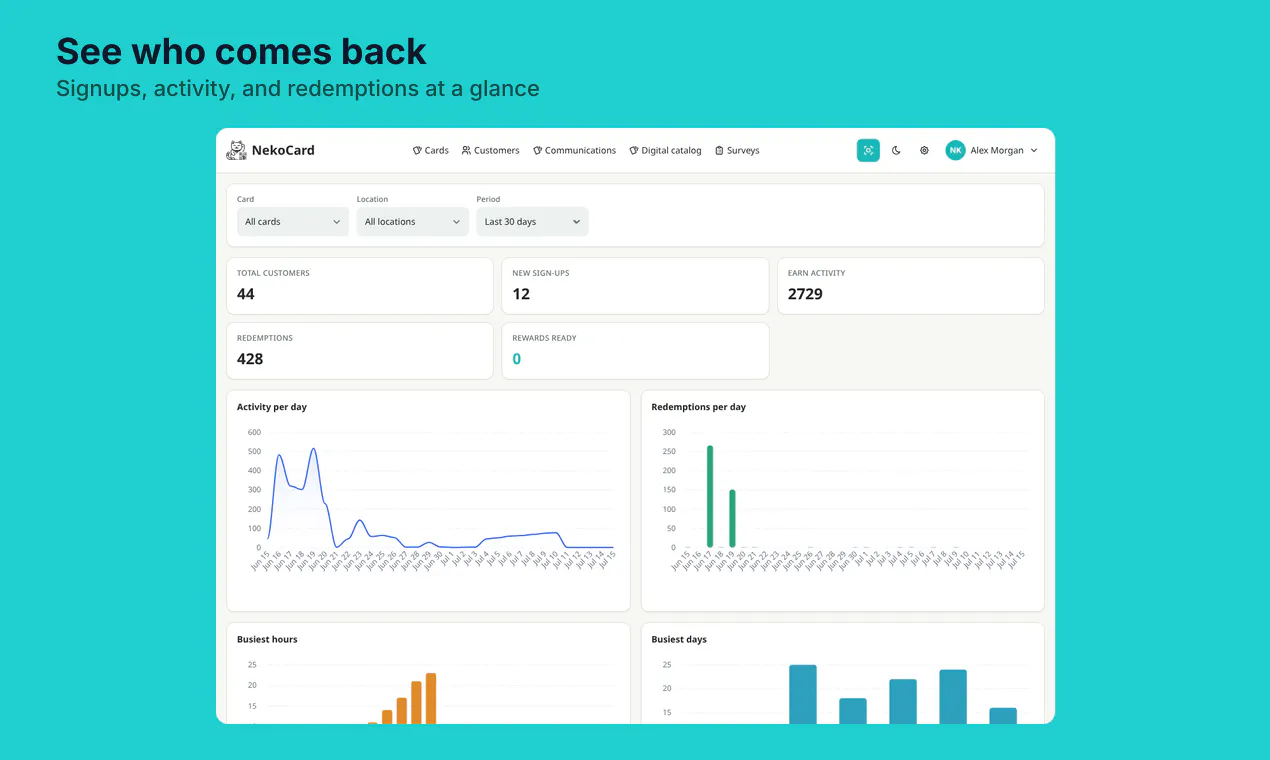The height and width of the screenshot is (760, 1270).
Task: Click the 'Location' filter label
Action: click(x=372, y=199)
